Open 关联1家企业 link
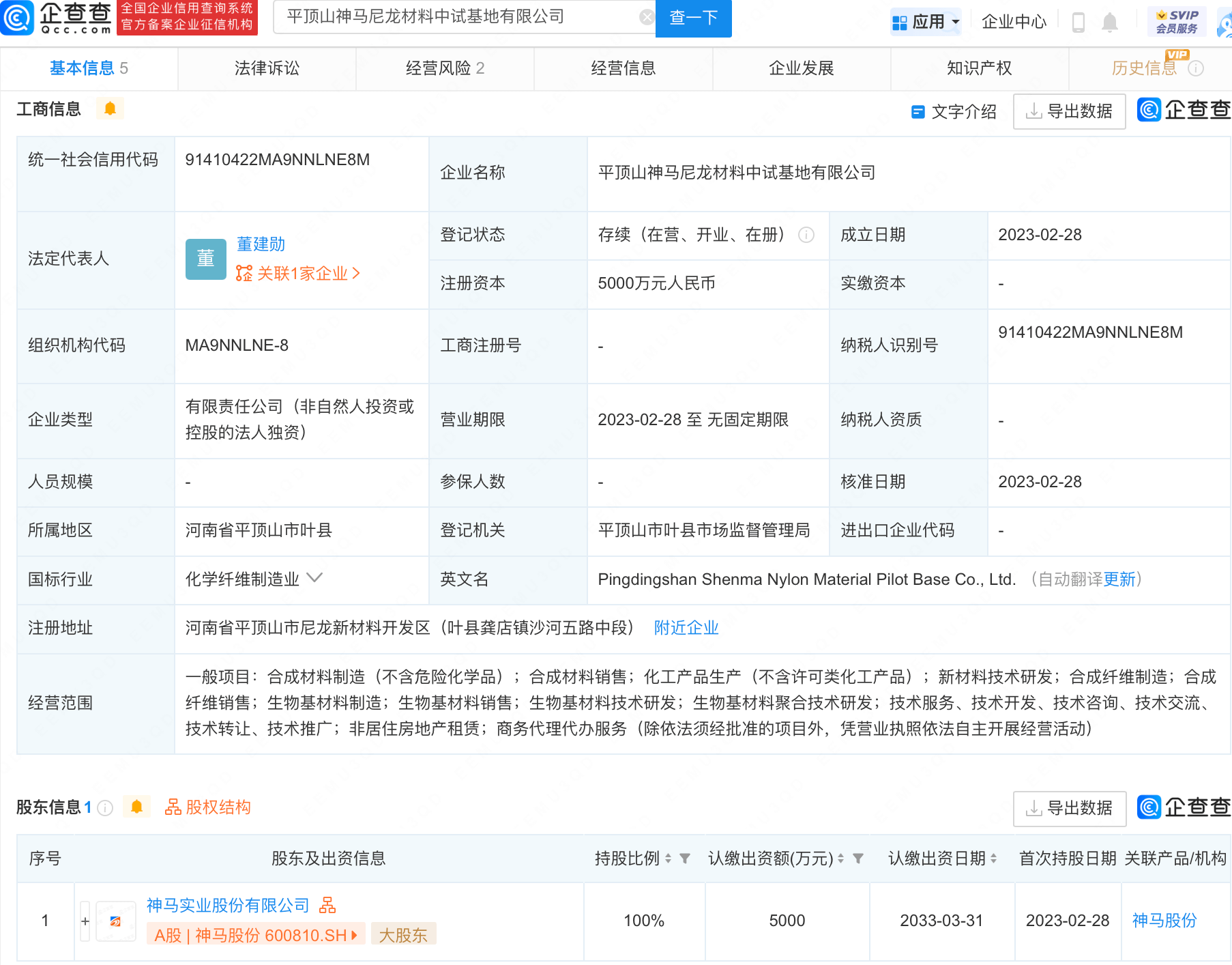The image size is (1232, 965). [298, 274]
